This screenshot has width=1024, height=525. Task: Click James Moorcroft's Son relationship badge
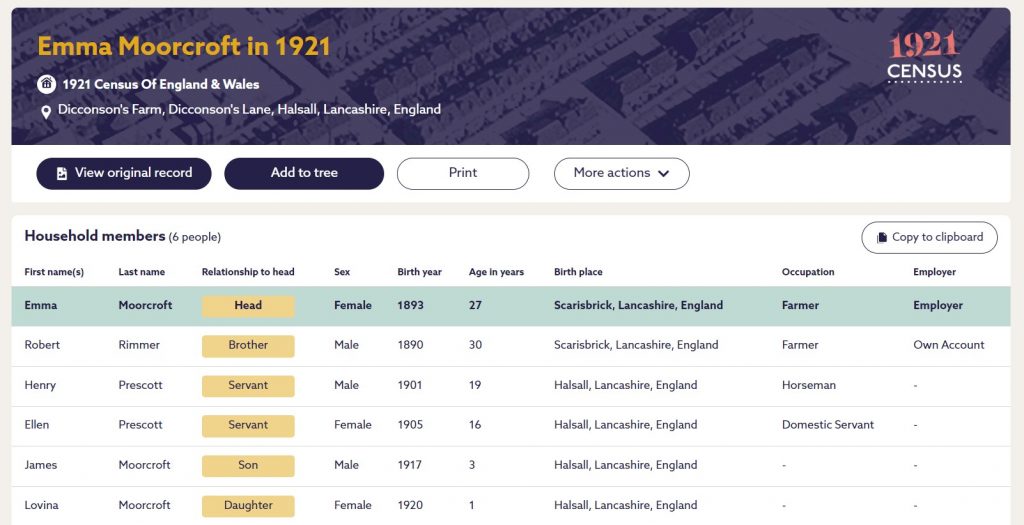[248, 465]
